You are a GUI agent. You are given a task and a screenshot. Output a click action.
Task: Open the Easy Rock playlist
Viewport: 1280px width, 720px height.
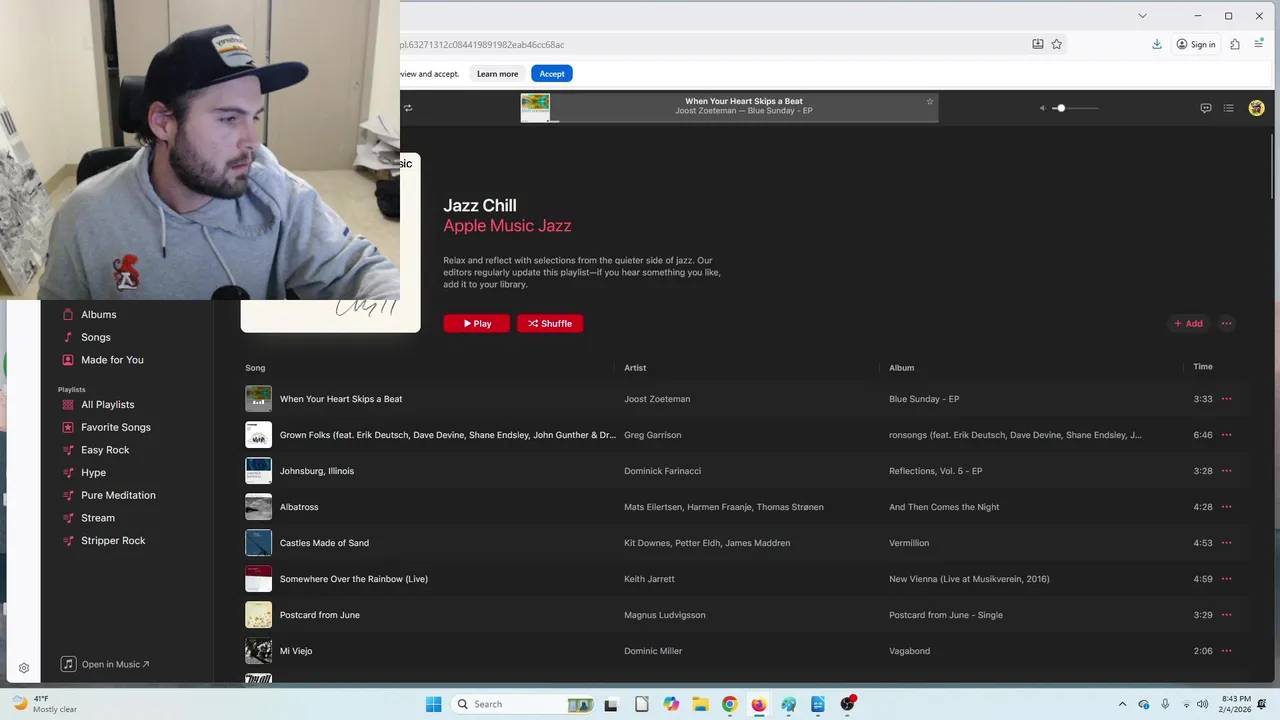click(x=105, y=450)
